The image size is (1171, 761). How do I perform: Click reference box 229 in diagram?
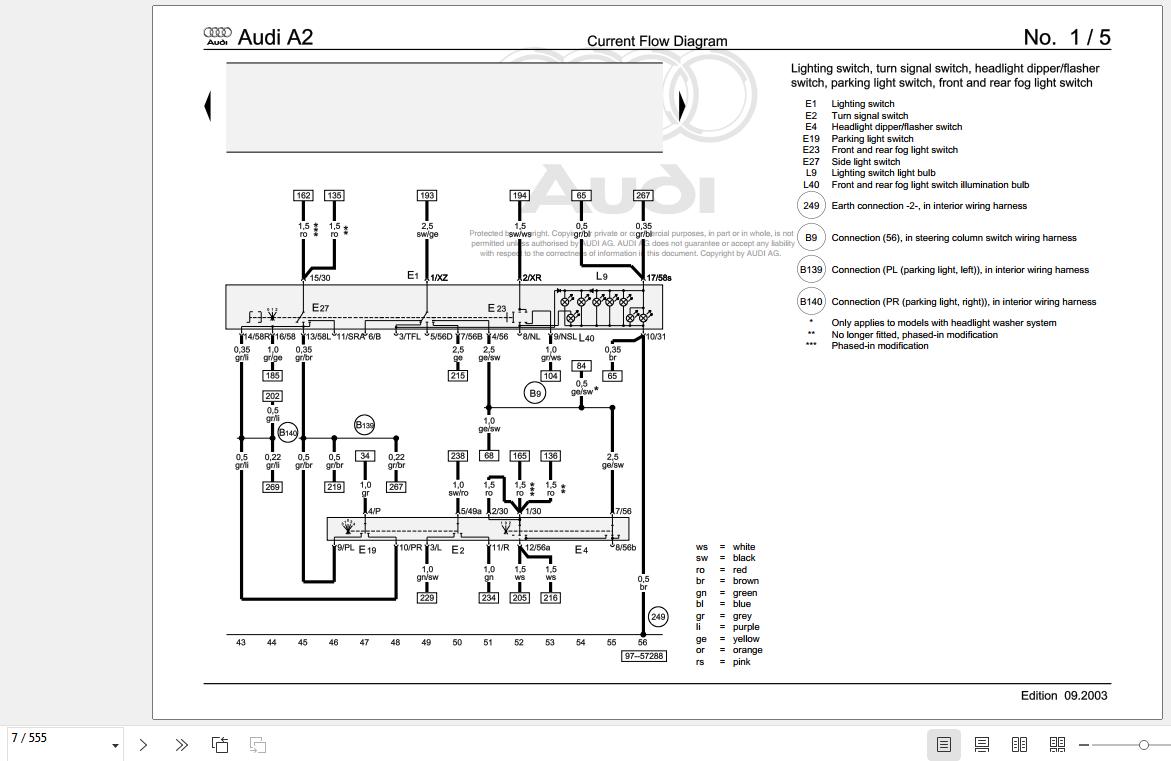(x=426, y=597)
